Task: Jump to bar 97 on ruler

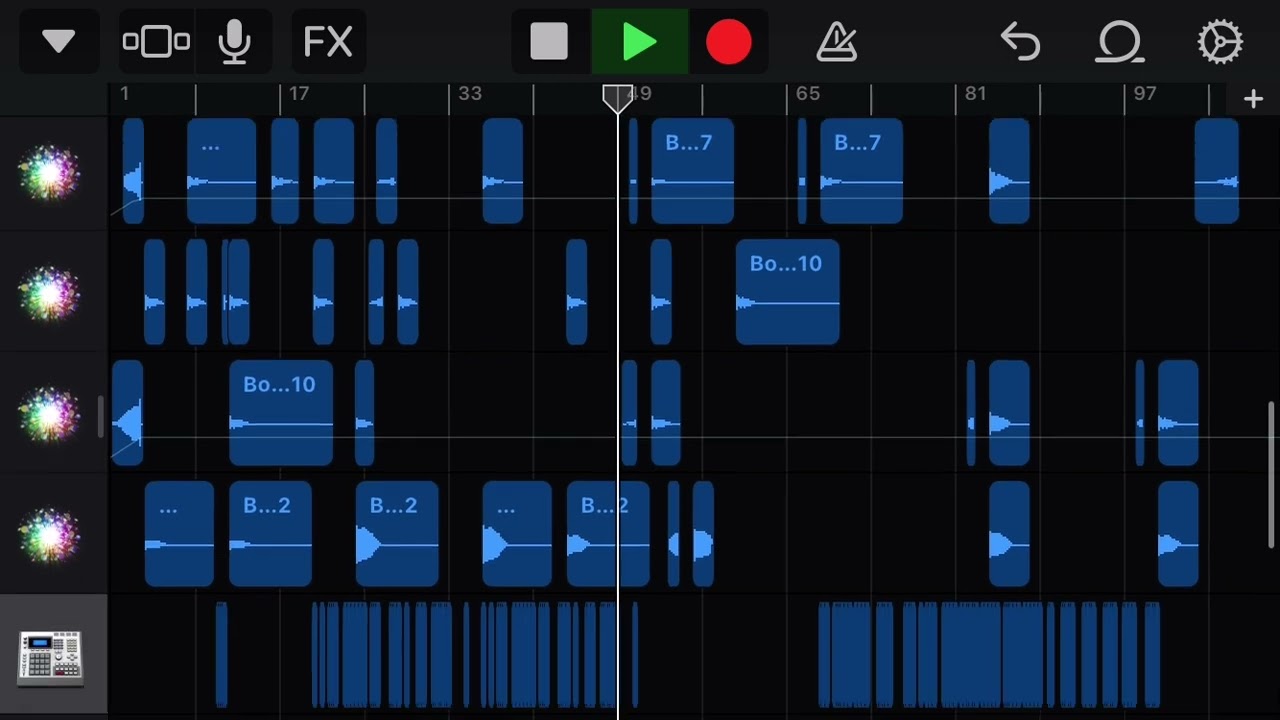Action: pos(1144,94)
